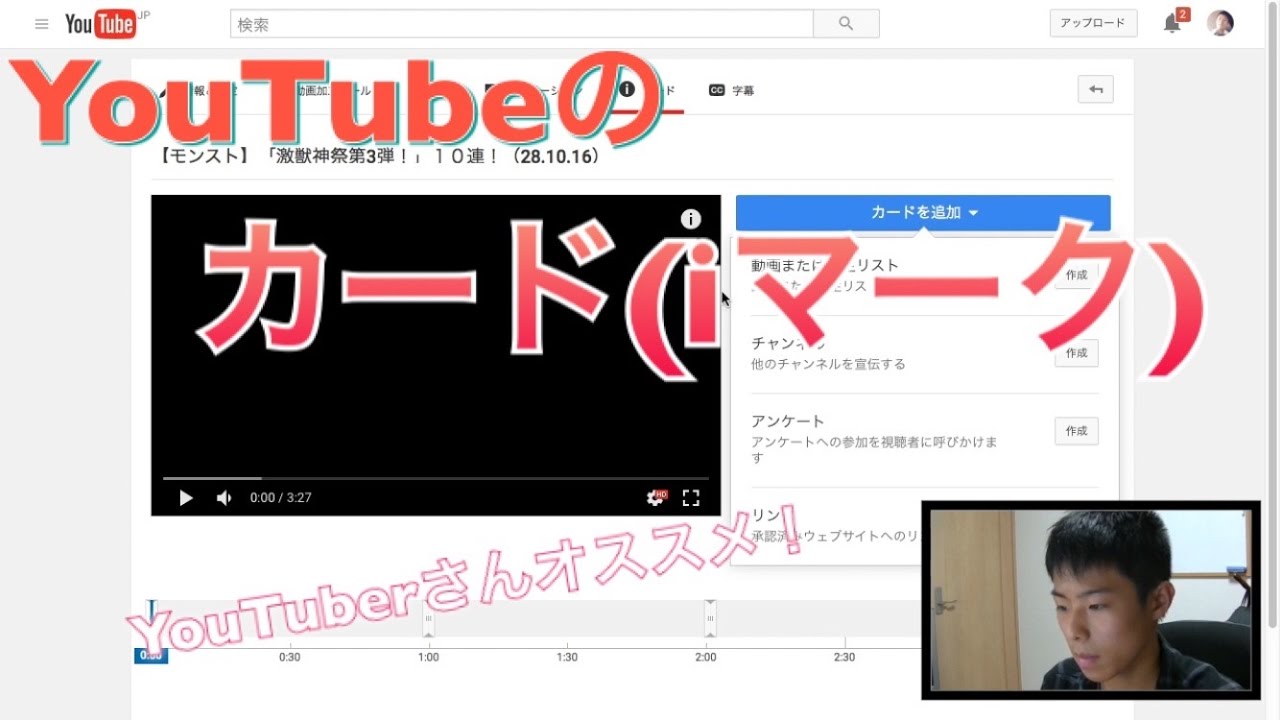Click in the 検索 search field
Viewport: 1280px width, 720px height.
click(x=522, y=24)
